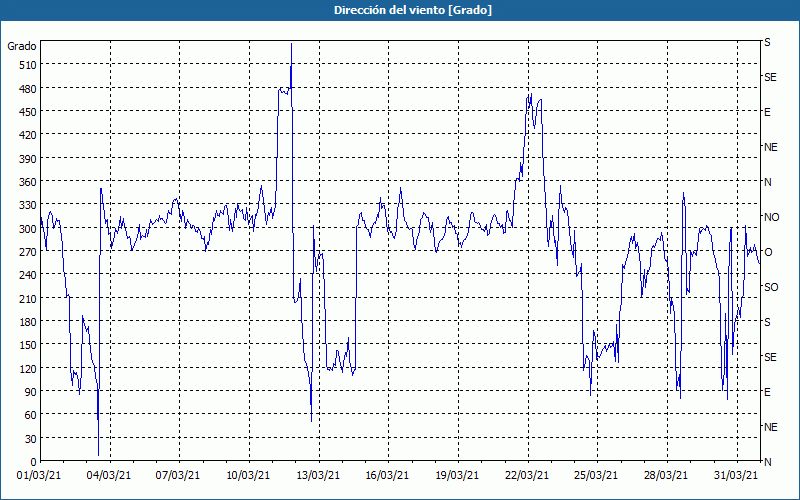Image resolution: width=800 pixels, height=500 pixels.
Task: Select the 13/03/21 x-axis date
Action: (318, 476)
